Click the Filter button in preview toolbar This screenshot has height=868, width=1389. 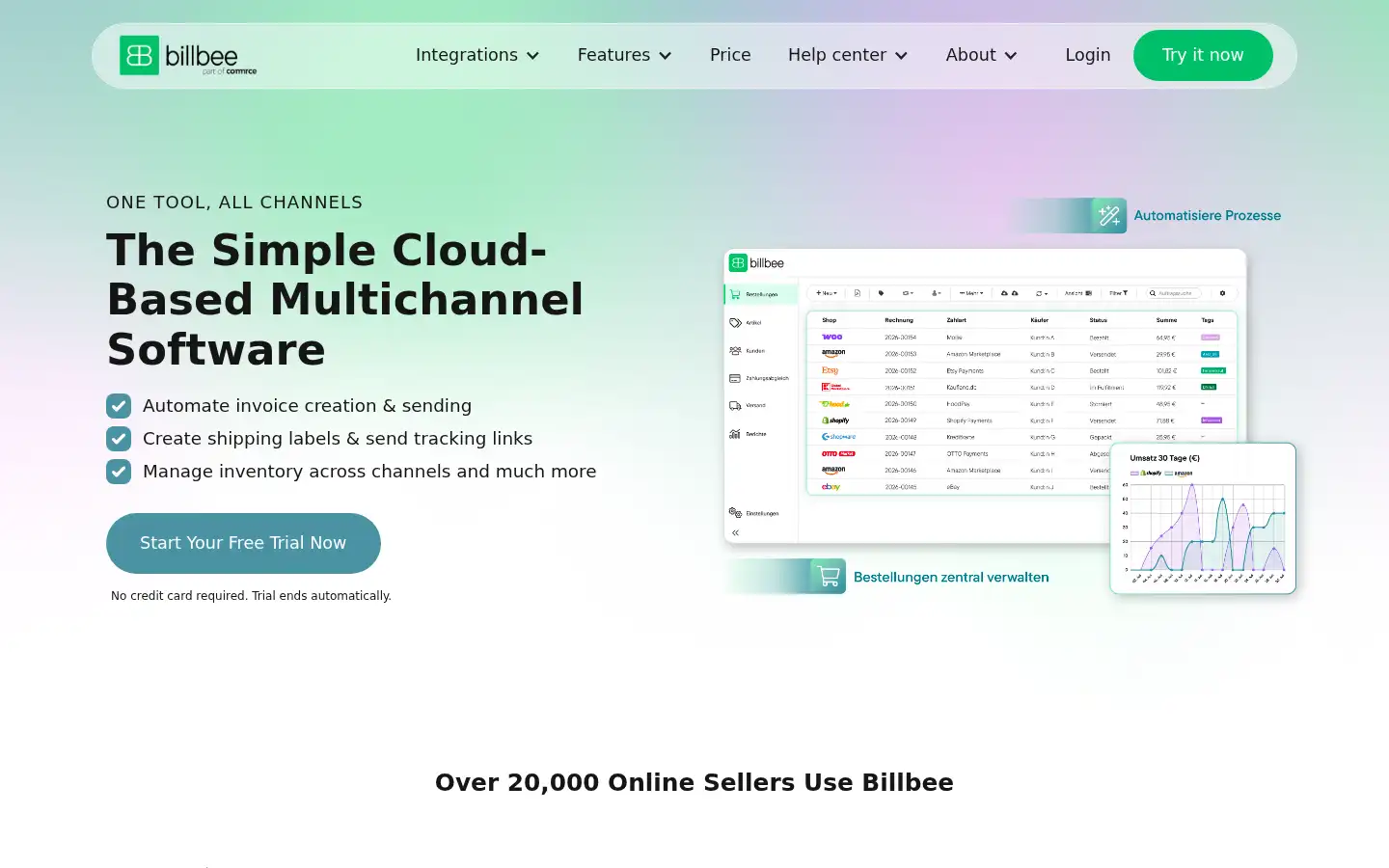pyautogui.click(x=1118, y=293)
